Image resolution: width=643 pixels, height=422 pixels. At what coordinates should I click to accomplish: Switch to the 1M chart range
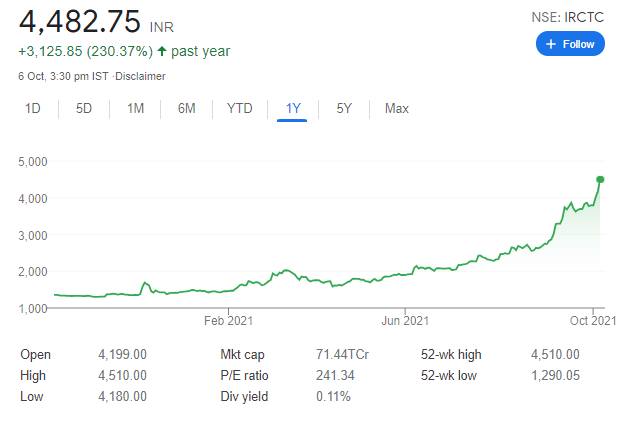click(135, 109)
